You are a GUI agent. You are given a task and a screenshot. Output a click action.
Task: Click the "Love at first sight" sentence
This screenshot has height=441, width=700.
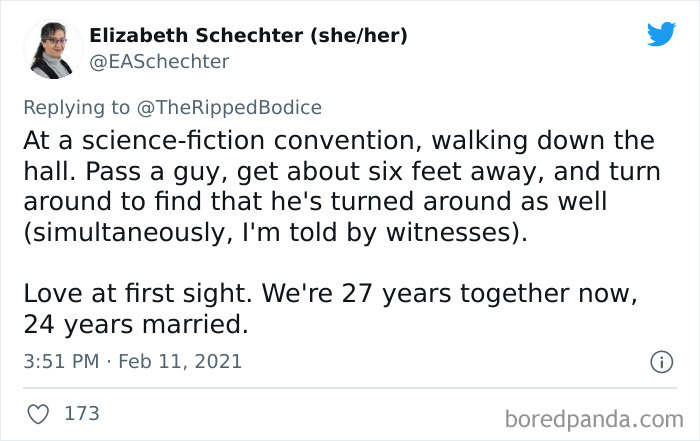pyautogui.click(x=129, y=297)
